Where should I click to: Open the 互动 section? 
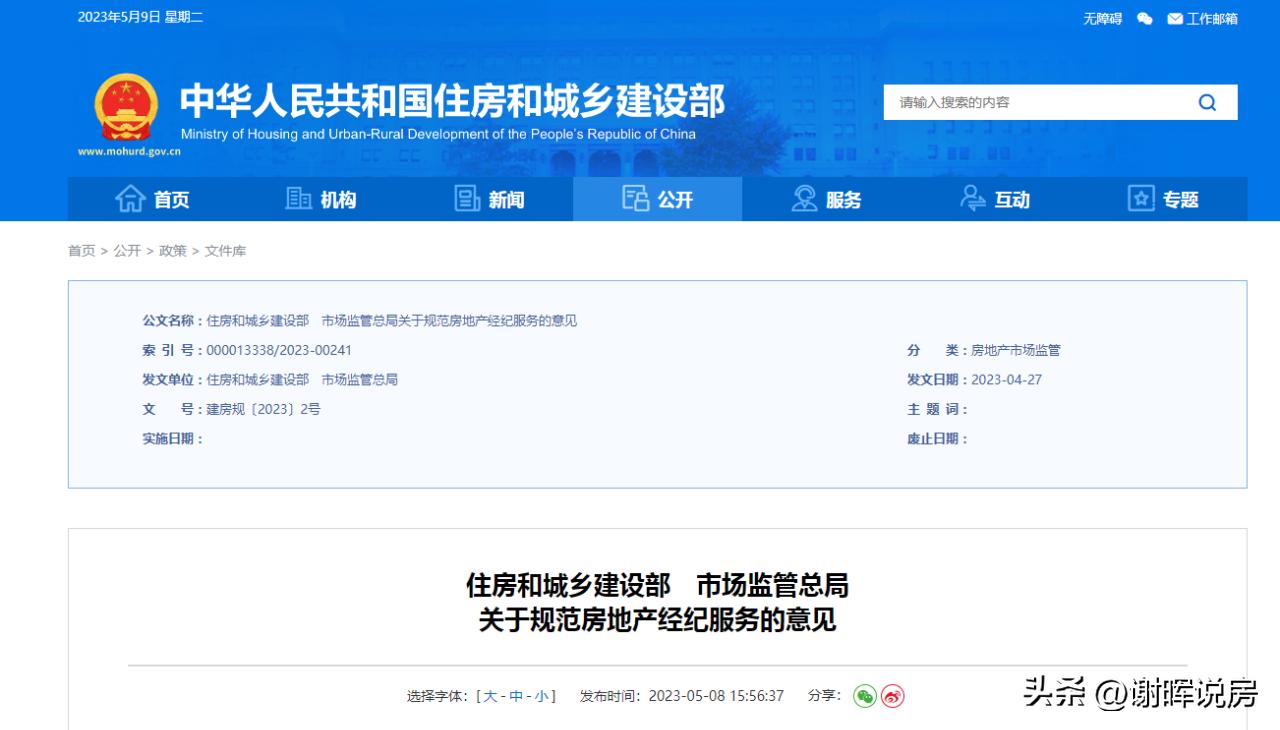tap(994, 198)
